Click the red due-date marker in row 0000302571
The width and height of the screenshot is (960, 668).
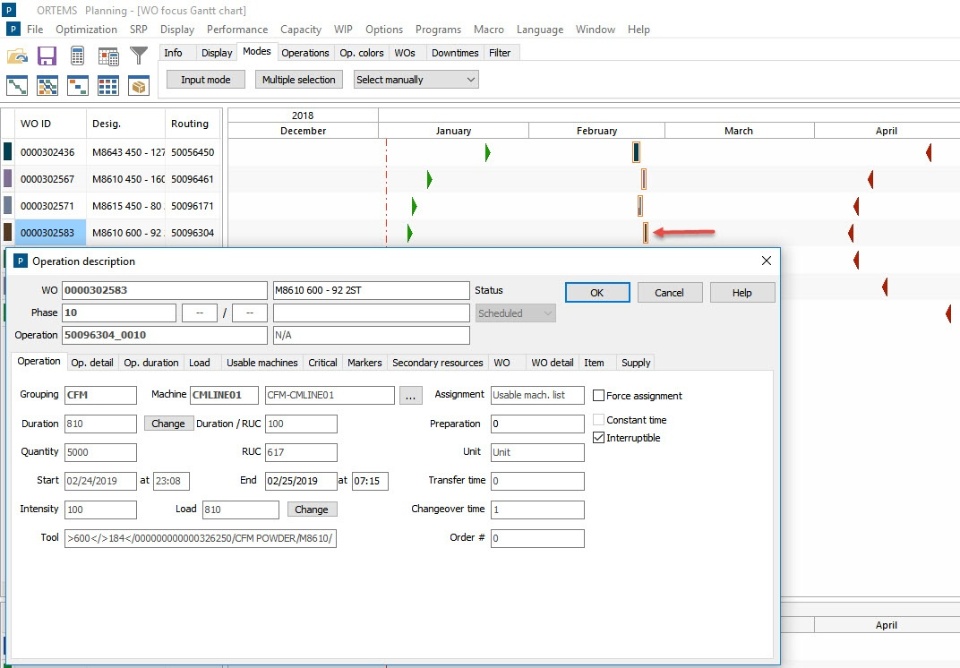tap(856, 206)
